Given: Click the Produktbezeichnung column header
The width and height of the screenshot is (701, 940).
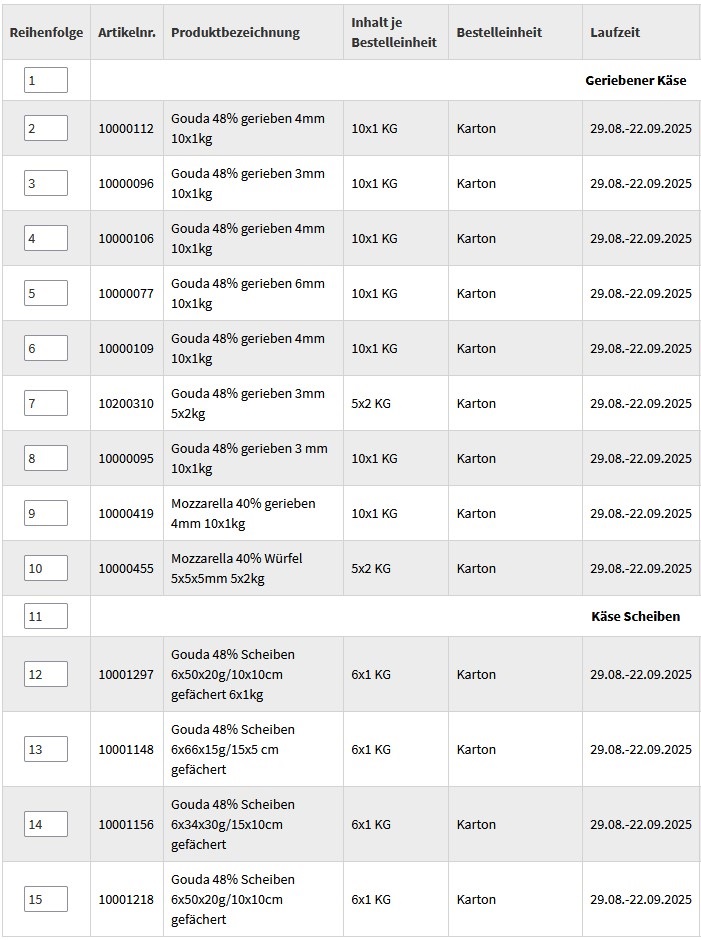Looking at the screenshot, I should point(235,32).
